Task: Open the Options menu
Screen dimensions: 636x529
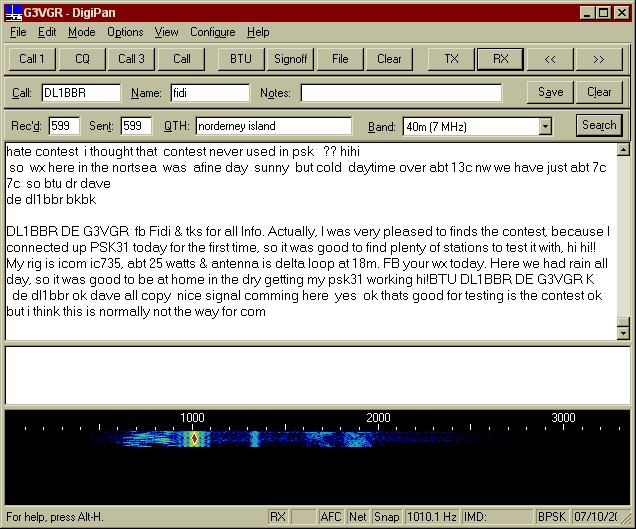Action: point(125,32)
